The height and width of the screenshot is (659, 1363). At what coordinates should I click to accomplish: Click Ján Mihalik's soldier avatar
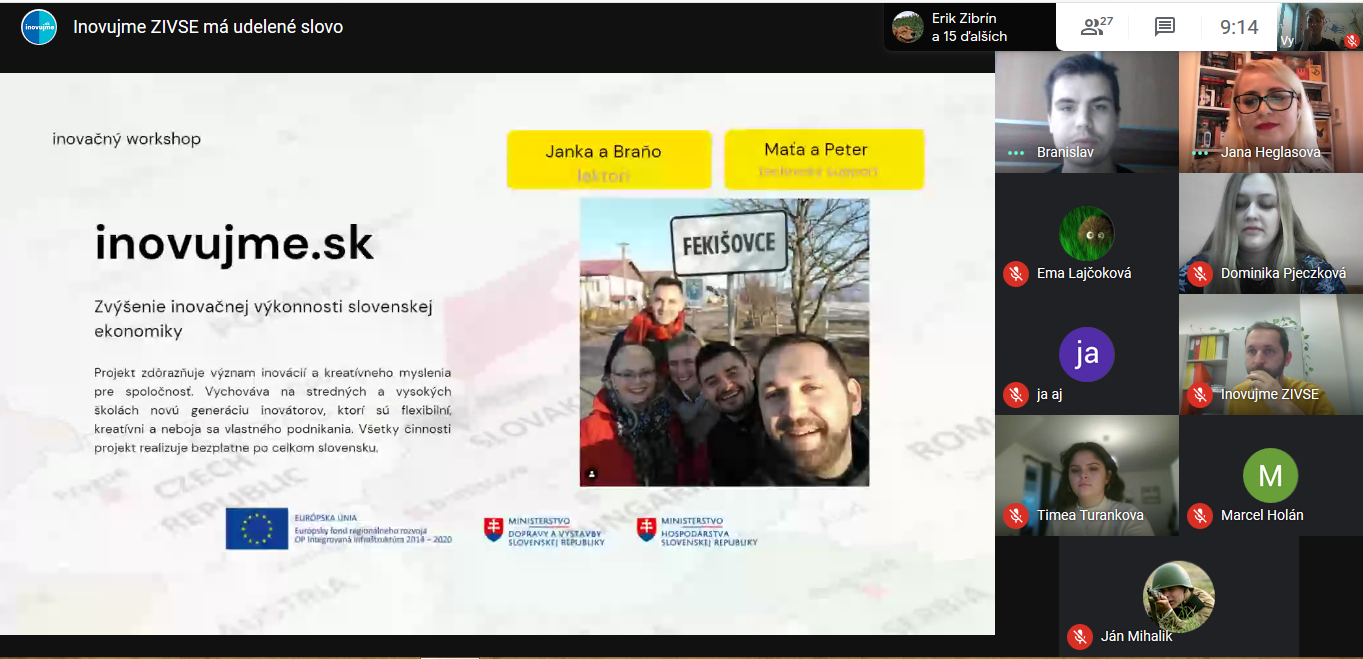click(x=1179, y=596)
